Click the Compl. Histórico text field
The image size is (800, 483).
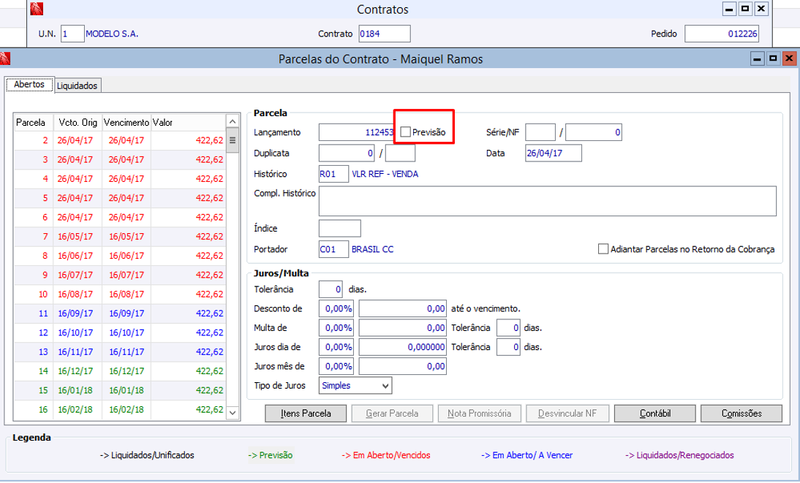[547, 201]
